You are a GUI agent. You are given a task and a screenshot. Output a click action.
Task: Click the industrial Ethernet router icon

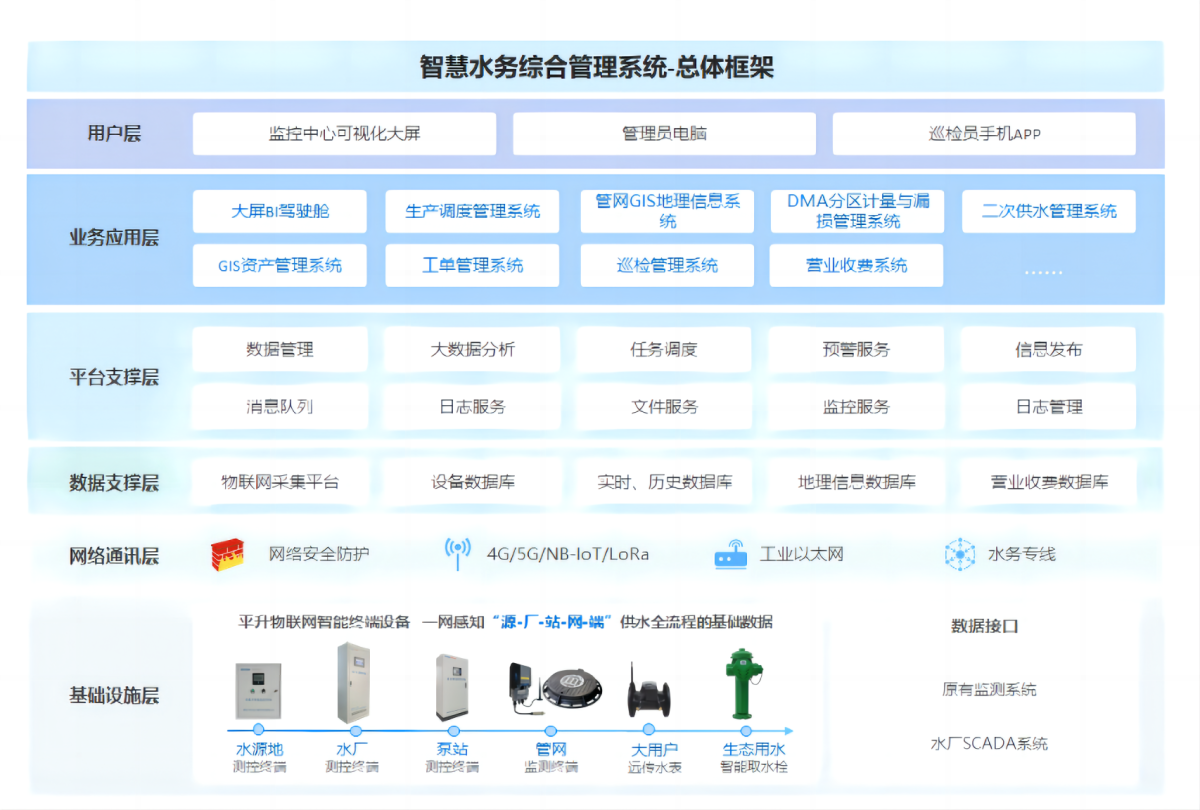(731, 555)
